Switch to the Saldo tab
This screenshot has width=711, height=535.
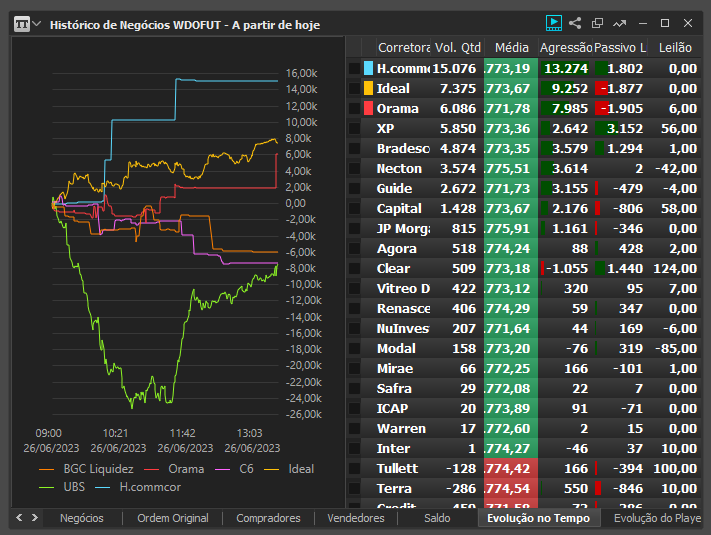point(437,518)
